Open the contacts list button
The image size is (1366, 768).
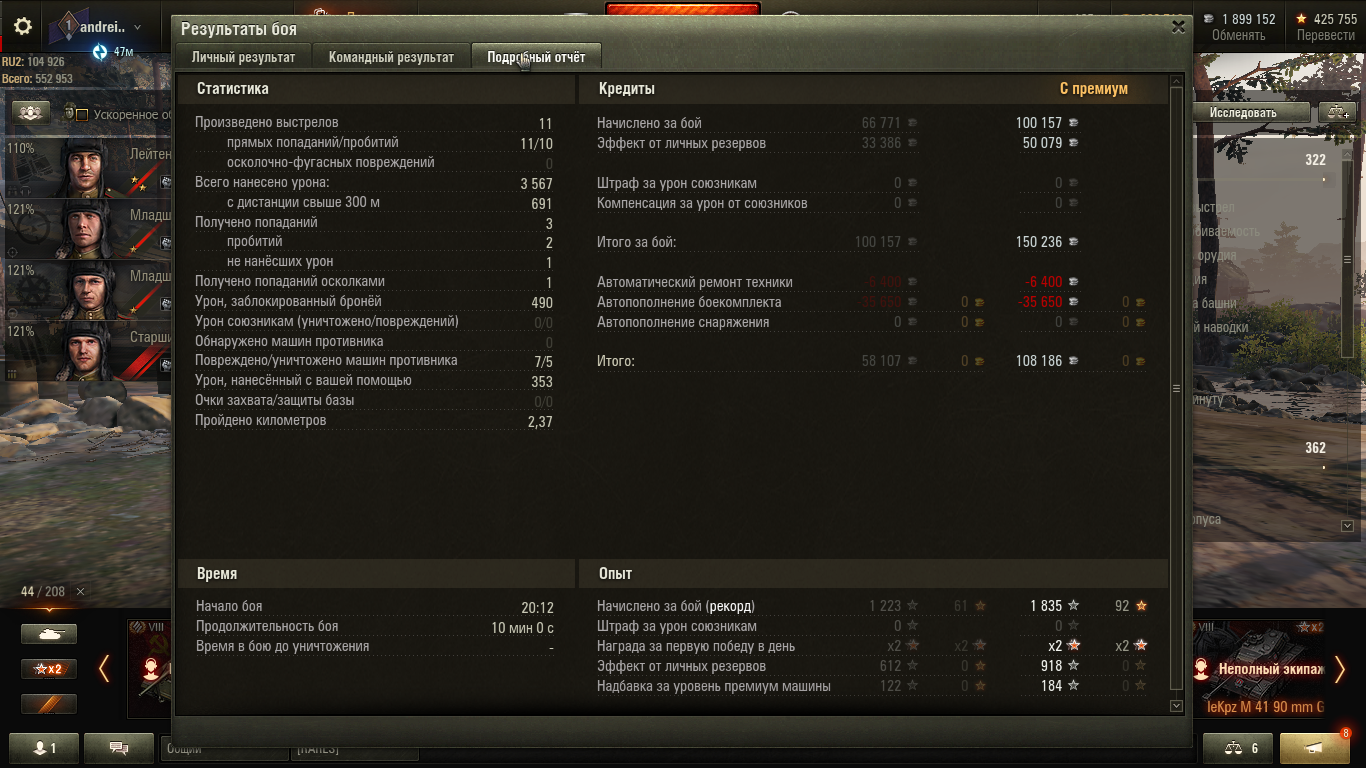click(x=46, y=748)
